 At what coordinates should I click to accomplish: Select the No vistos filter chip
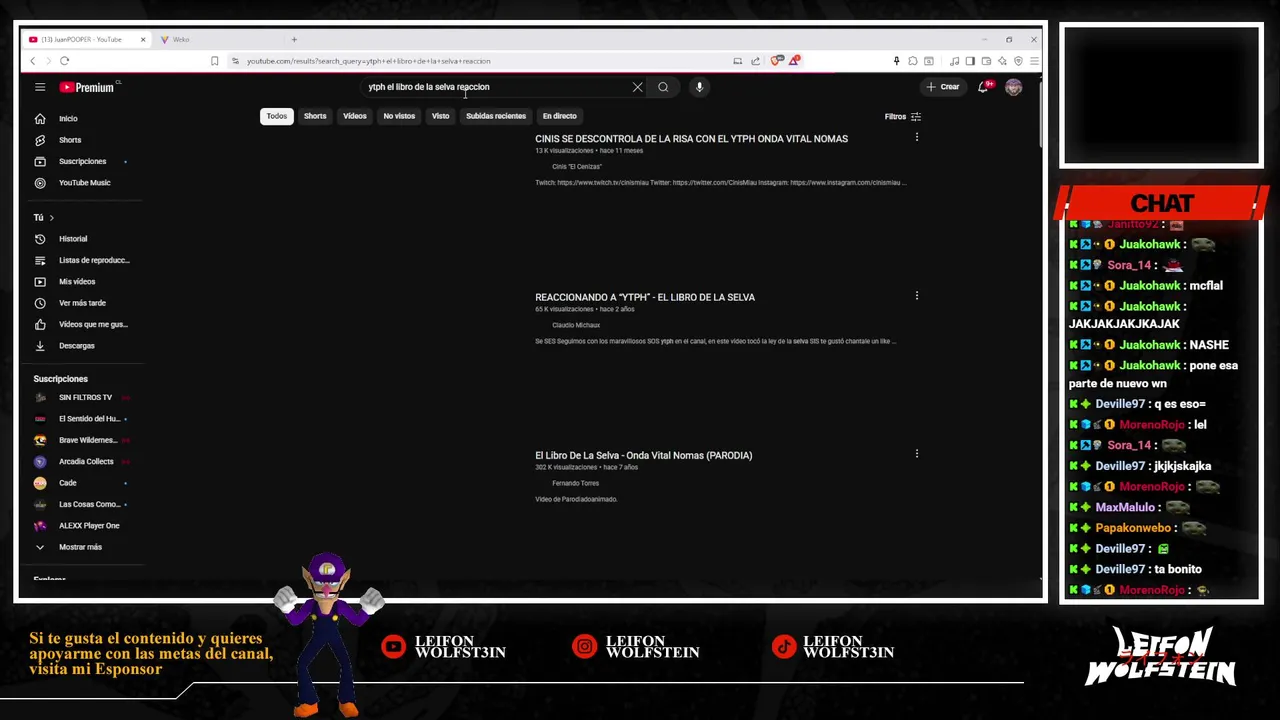pos(399,116)
